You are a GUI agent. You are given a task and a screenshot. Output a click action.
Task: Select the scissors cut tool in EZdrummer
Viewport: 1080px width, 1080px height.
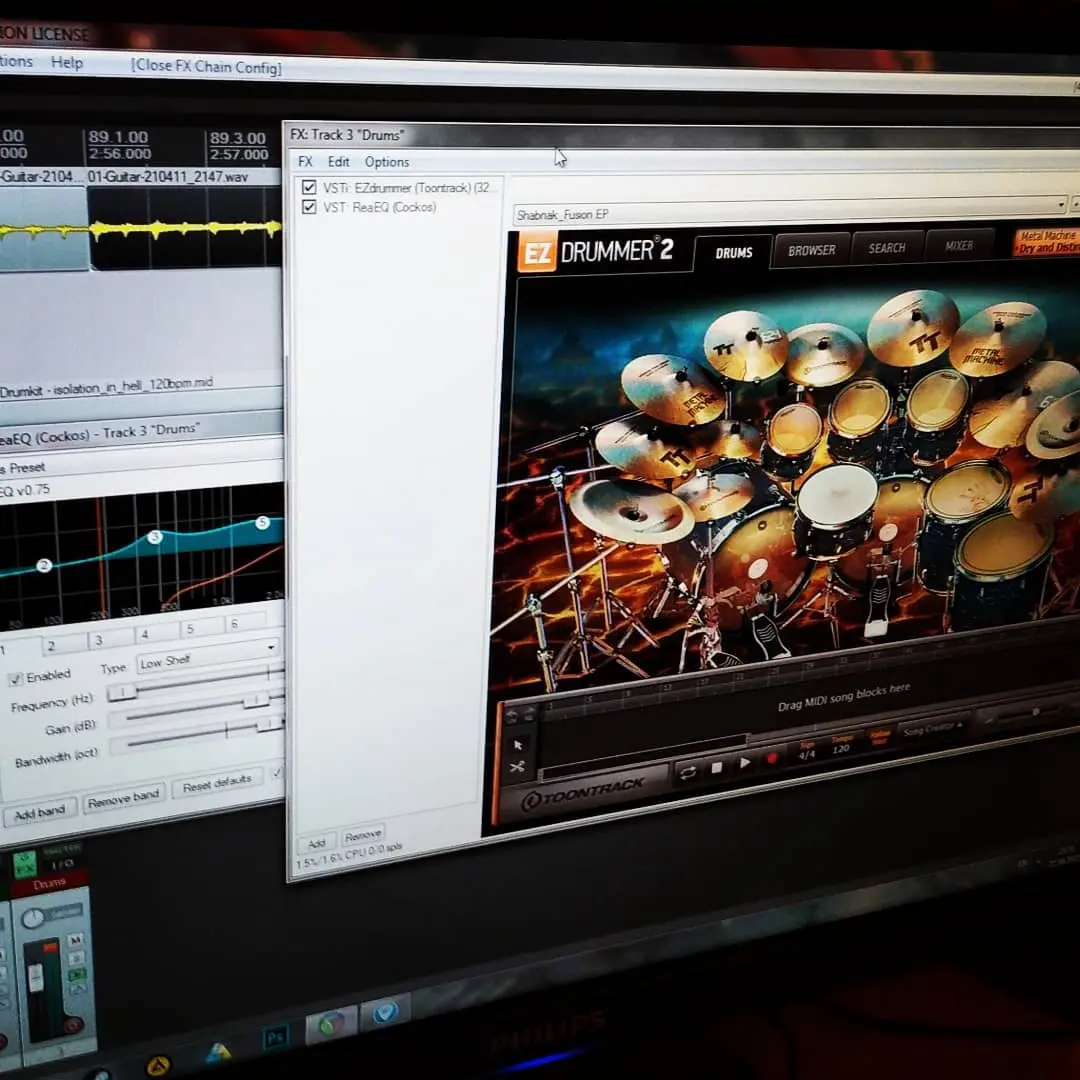pyautogui.click(x=517, y=767)
